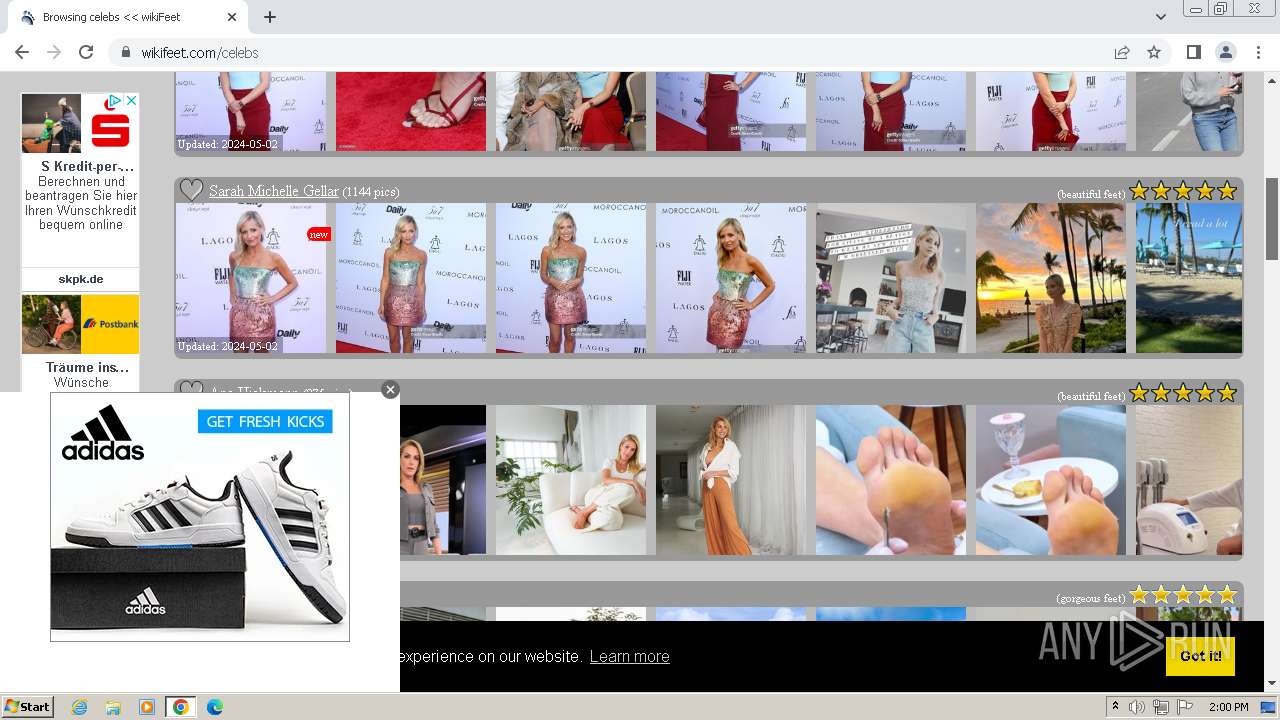The height and width of the screenshot is (720, 1280).
Task: Rate Sarah Michelle Gellar with the stars
Action: pos(1184,191)
